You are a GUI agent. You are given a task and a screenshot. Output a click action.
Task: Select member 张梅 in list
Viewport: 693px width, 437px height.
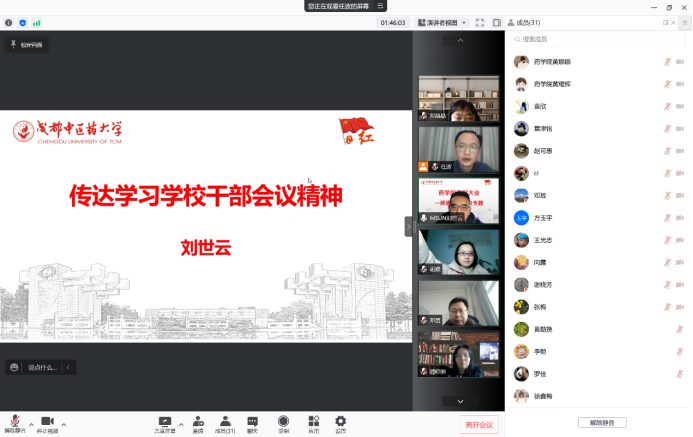(599, 307)
